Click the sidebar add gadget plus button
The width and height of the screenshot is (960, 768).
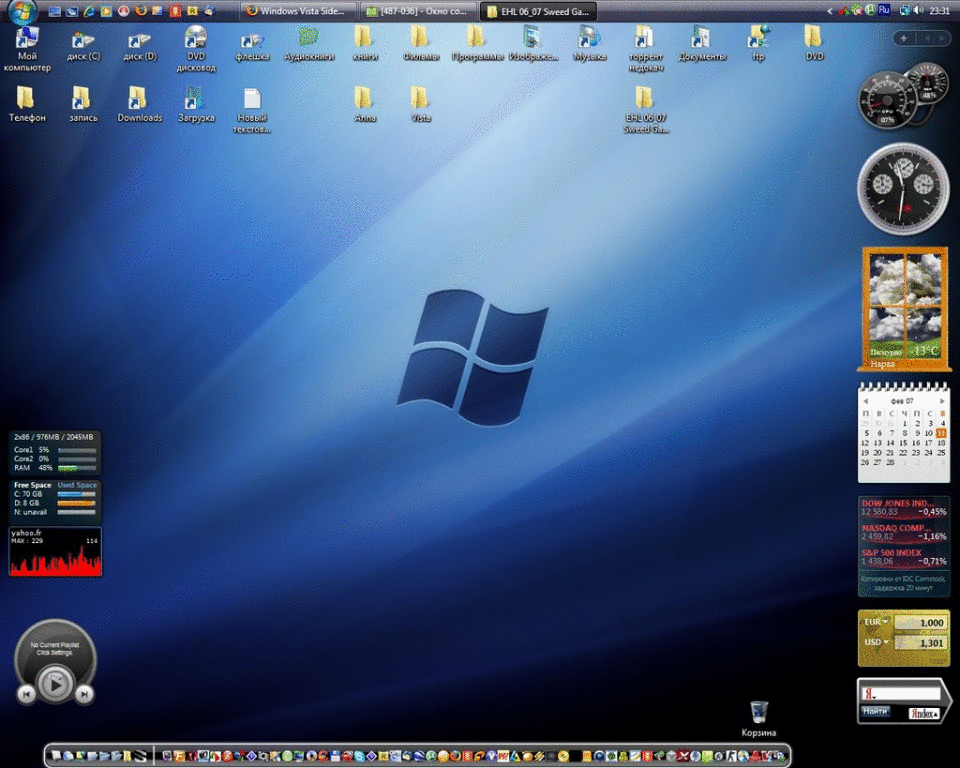pos(904,39)
